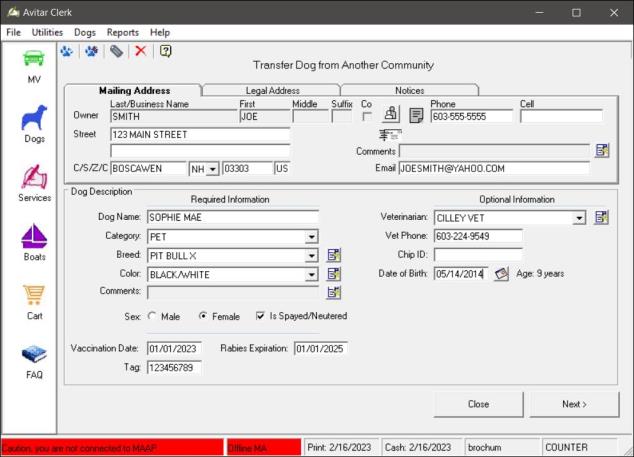Expand the Veterinarian dropdown

pyautogui.click(x=579, y=218)
